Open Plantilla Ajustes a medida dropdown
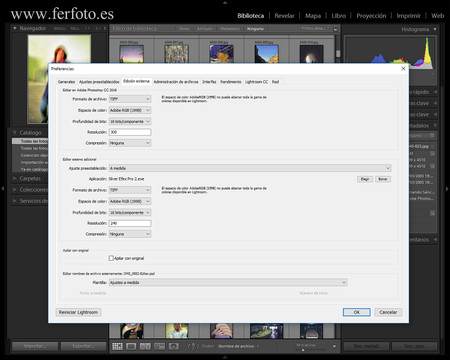The width and height of the screenshot is (450, 360). [228, 282]
